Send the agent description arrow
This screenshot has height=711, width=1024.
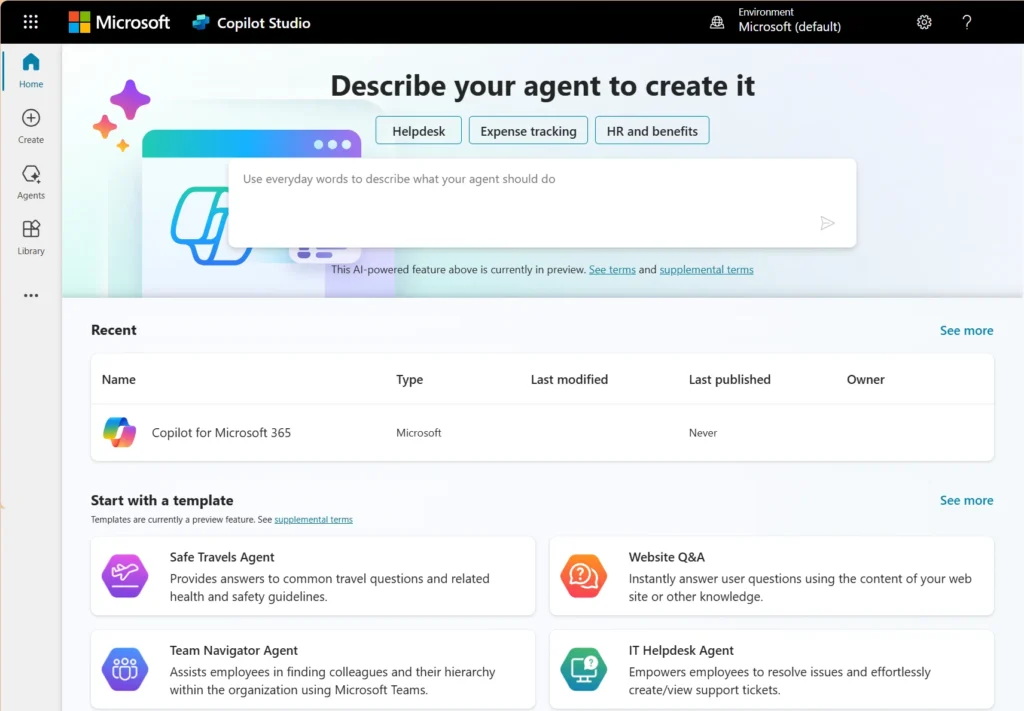point(827,223)
